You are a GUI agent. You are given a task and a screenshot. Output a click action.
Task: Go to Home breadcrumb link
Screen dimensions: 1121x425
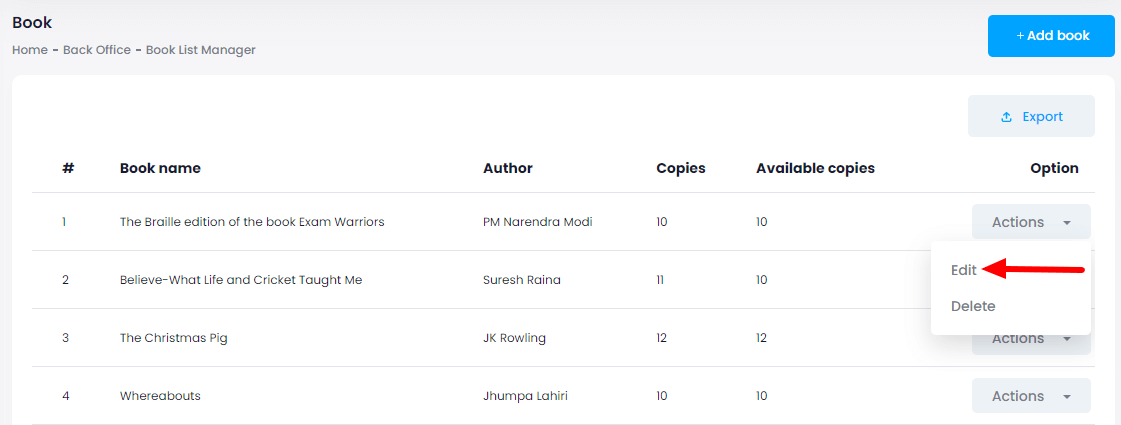click(x=29, y=50)
